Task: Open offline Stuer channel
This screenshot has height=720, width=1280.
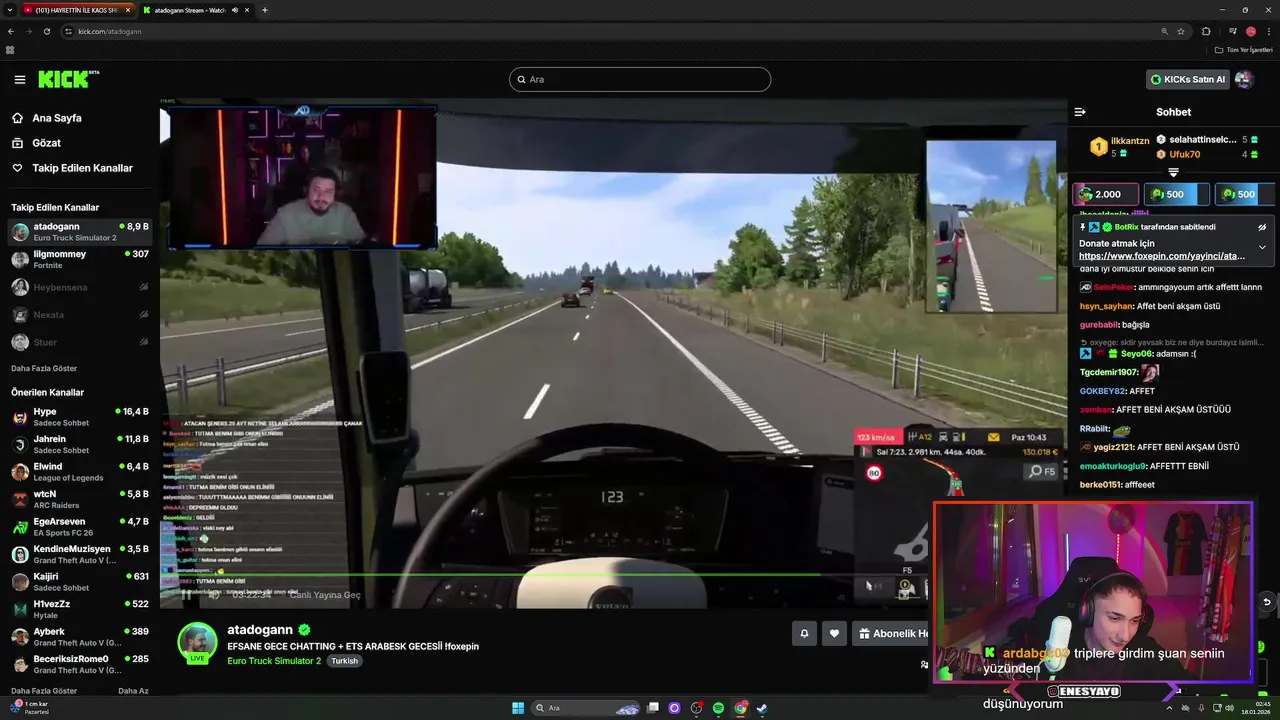Action: pyautogui.click(x=80, y=342)
